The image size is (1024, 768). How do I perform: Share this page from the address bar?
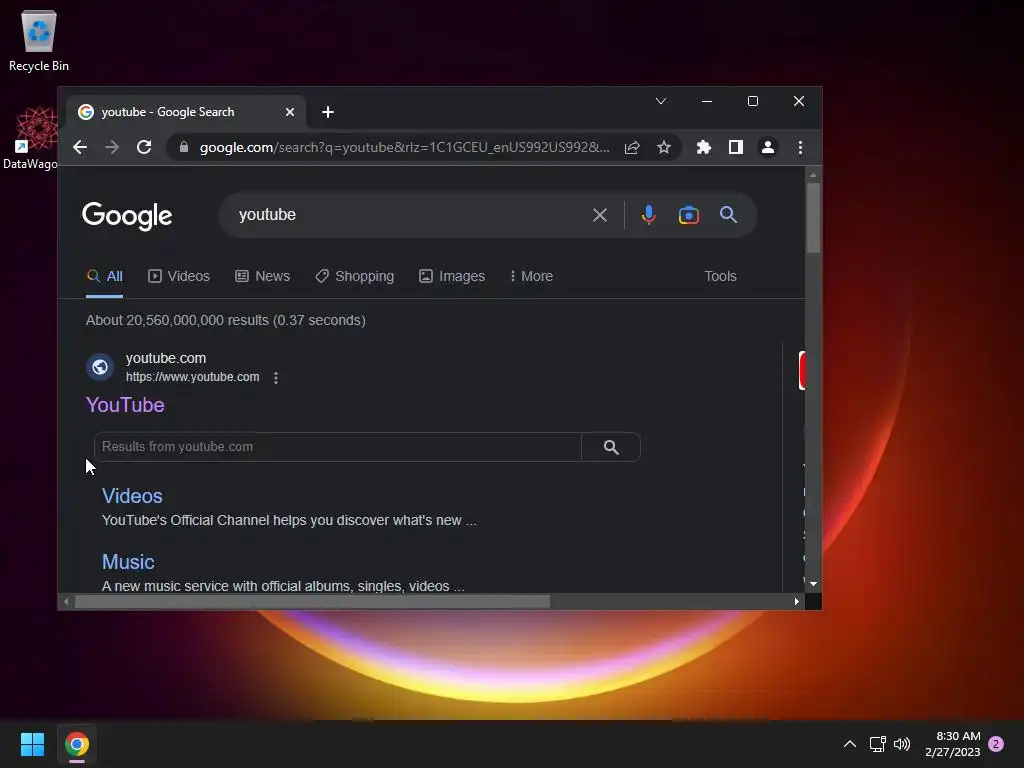click(x=632, y=148)
